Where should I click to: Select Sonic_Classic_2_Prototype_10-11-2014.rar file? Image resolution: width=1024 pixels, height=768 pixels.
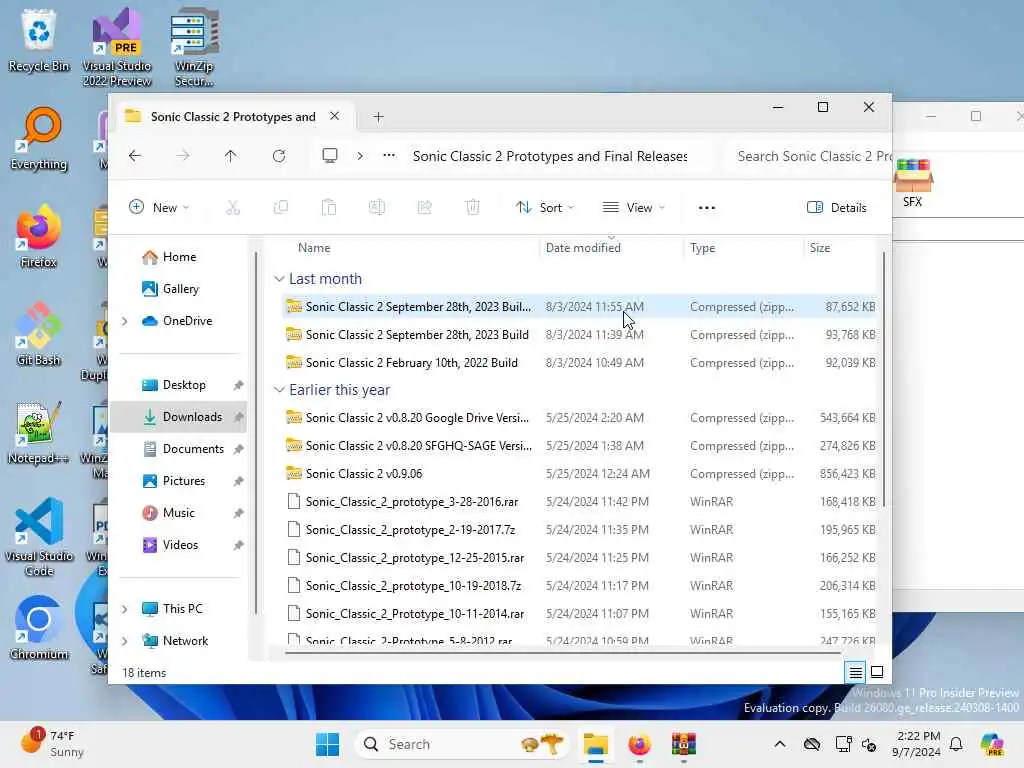[x=579, y=614]
